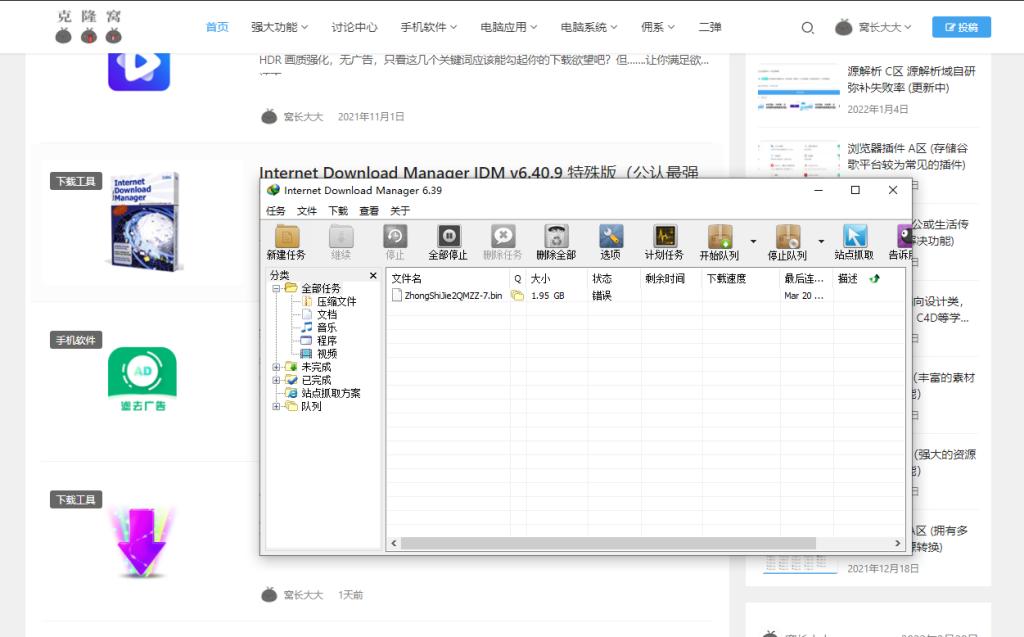This screenshot has width=1024, height=637.
Task: Click the blue 投稿 button
Action: (x=961, y=27)
